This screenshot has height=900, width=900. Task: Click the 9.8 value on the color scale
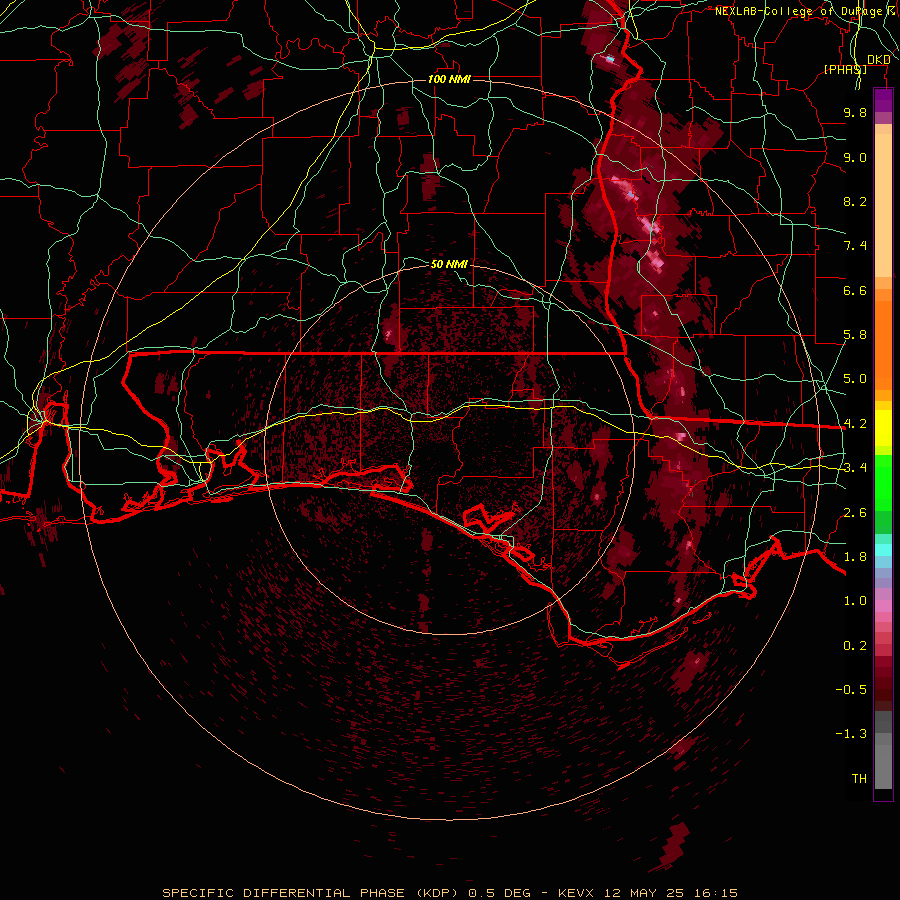pyautogui.click(x=855, y=112)
